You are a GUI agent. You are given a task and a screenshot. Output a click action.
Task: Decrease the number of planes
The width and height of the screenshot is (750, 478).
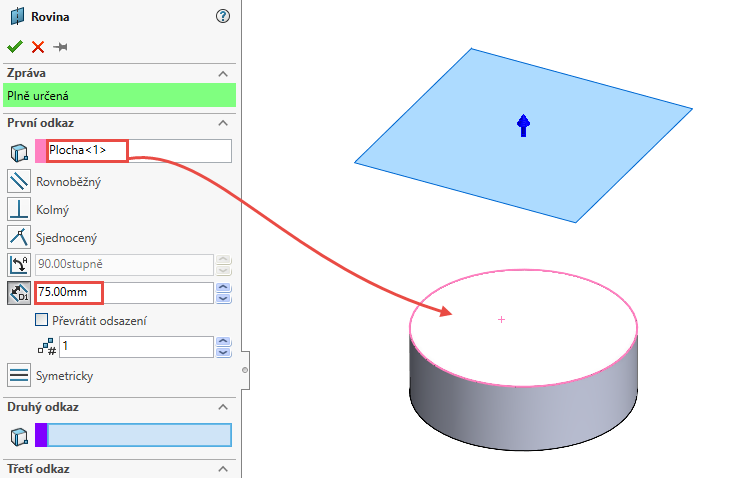point(224,352)
